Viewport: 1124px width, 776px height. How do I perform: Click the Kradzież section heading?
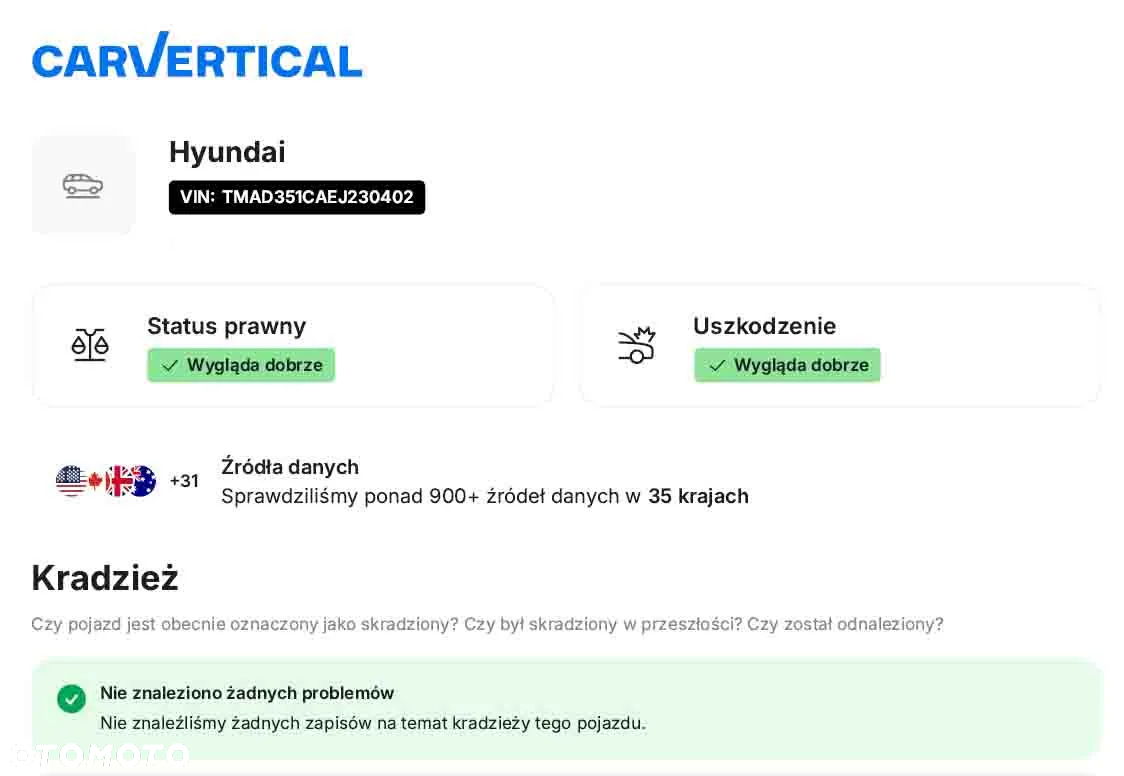pyautogui.click(x=105, y=578)
